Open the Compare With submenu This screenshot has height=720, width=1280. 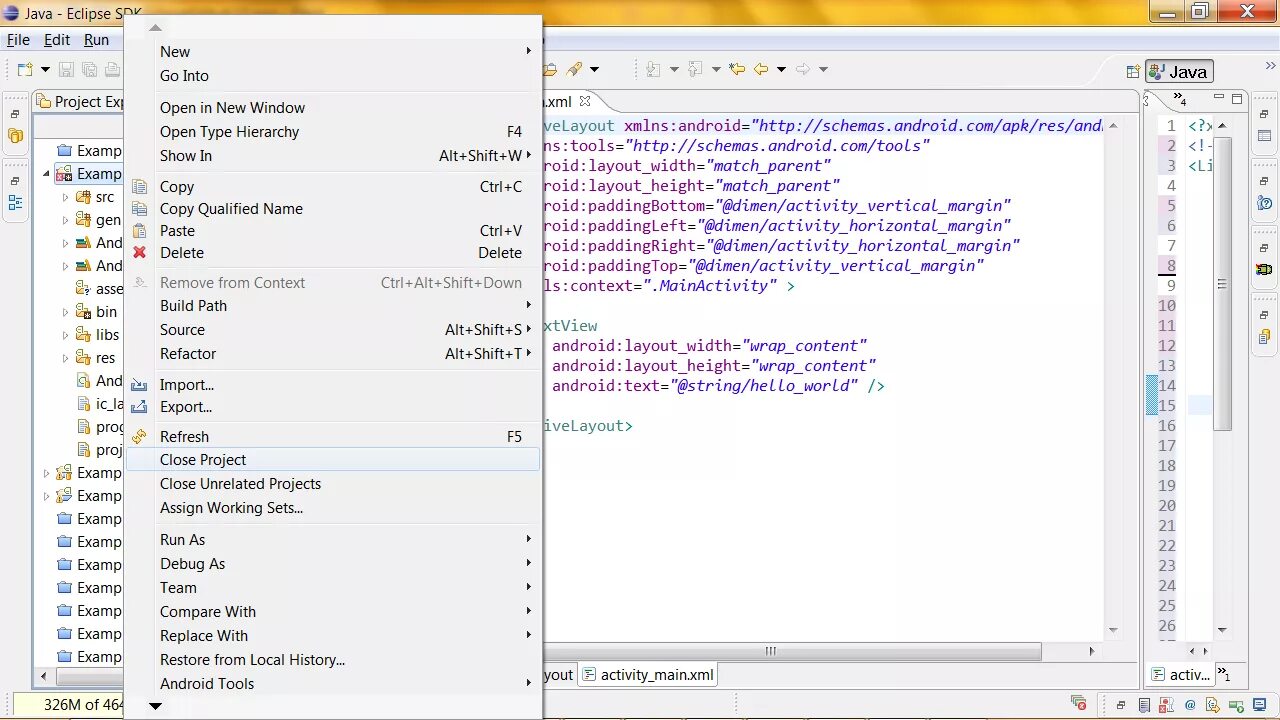pos(332,612)
